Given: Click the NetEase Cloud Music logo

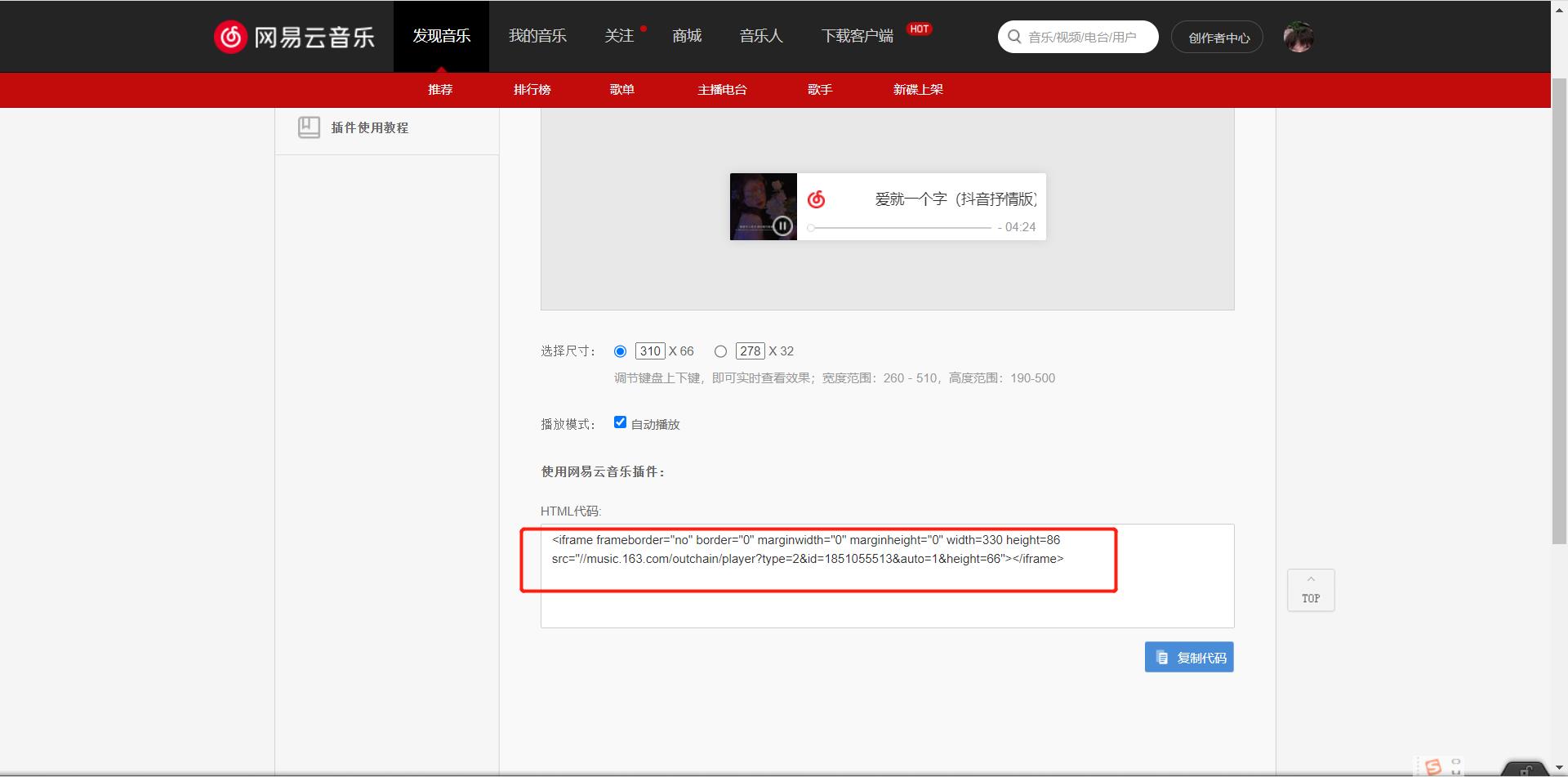Looking at the screenshot, I should (x=294, y=37).
